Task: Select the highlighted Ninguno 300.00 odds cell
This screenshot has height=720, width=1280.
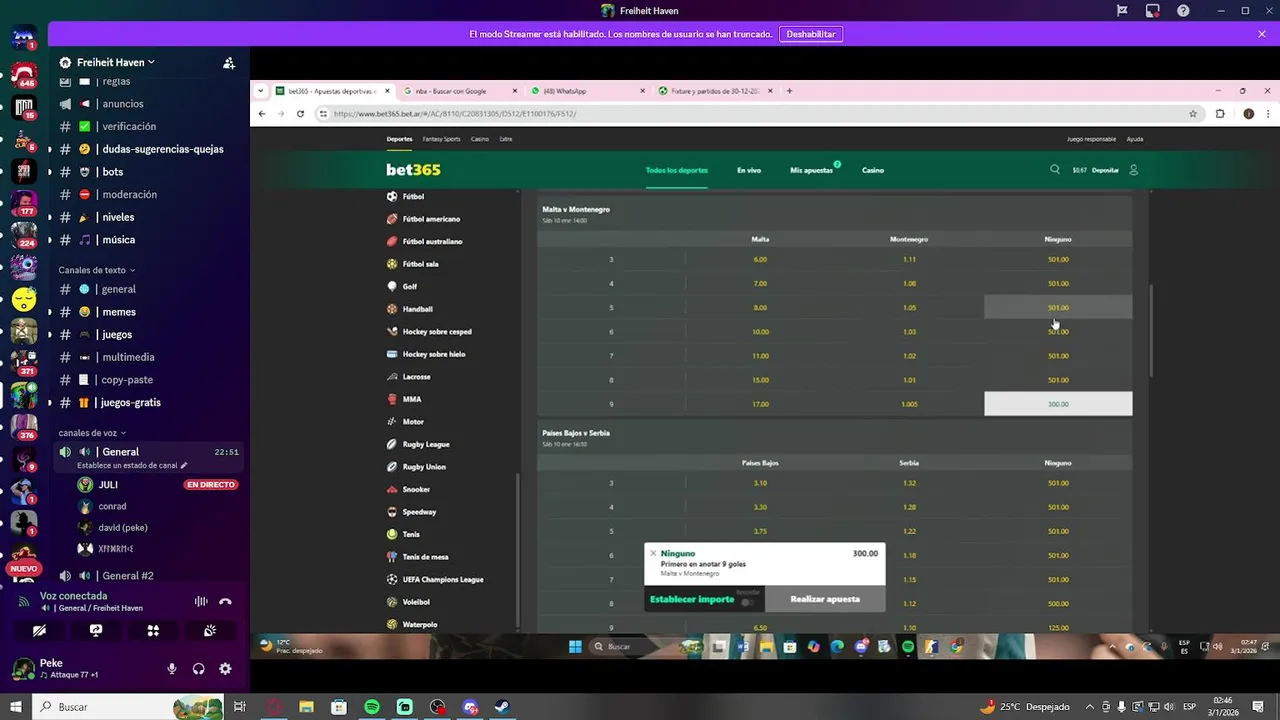Action: click(1058, 404)
